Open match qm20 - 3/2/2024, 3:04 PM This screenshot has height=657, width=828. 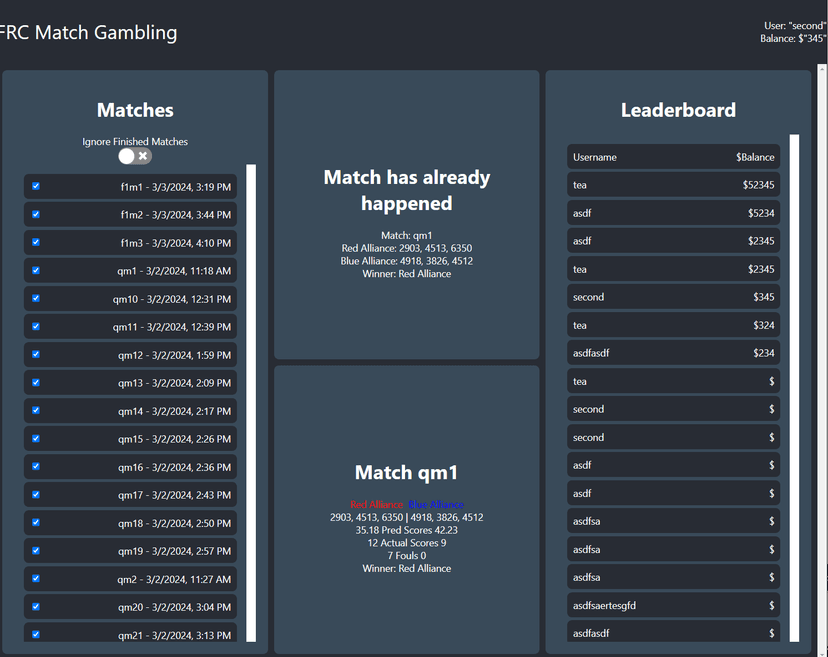[130, 607]
